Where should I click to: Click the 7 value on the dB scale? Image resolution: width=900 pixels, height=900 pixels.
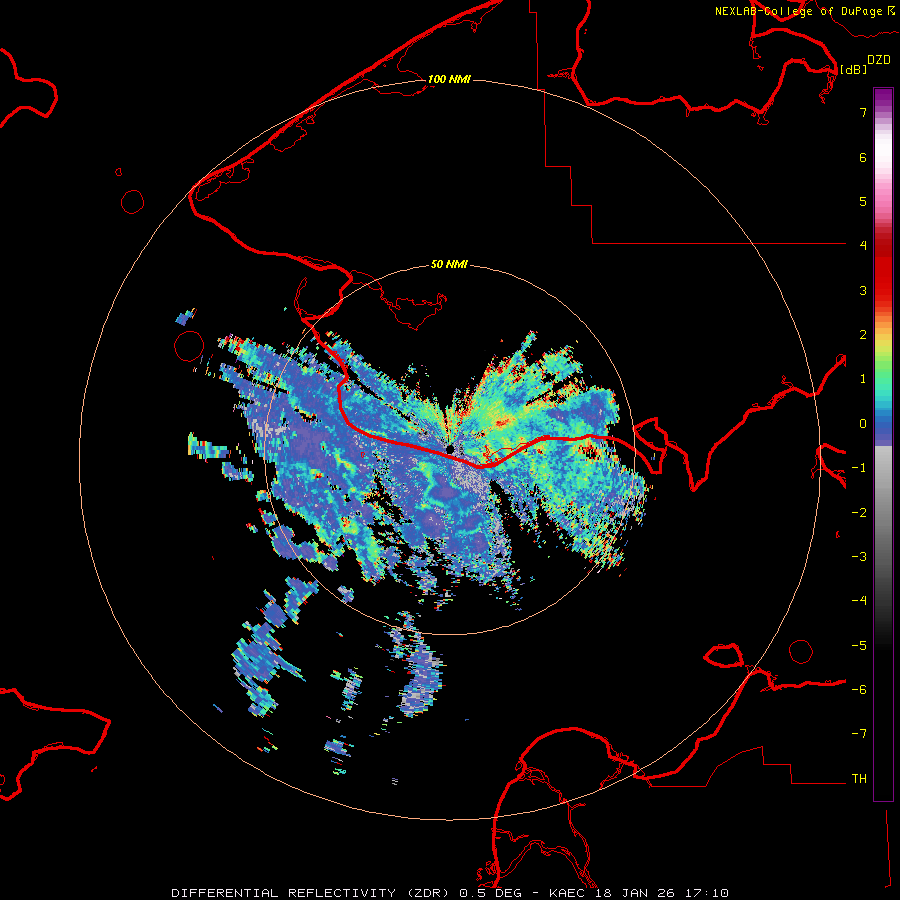point(863,112)
